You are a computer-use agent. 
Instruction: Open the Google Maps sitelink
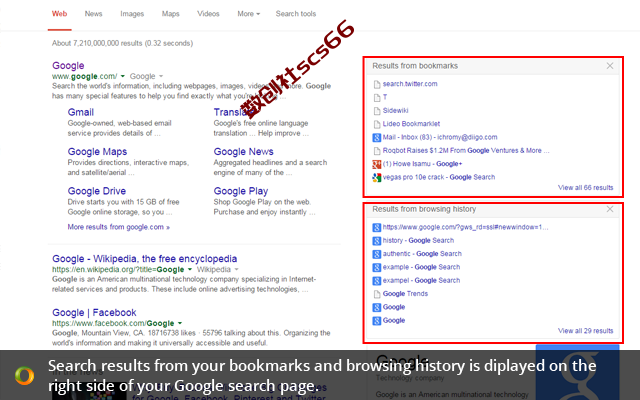point(97,152)
